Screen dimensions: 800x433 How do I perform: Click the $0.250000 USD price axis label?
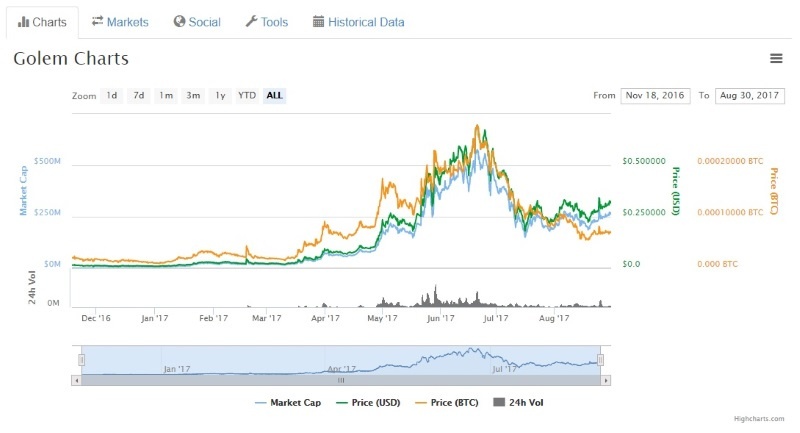644,212
